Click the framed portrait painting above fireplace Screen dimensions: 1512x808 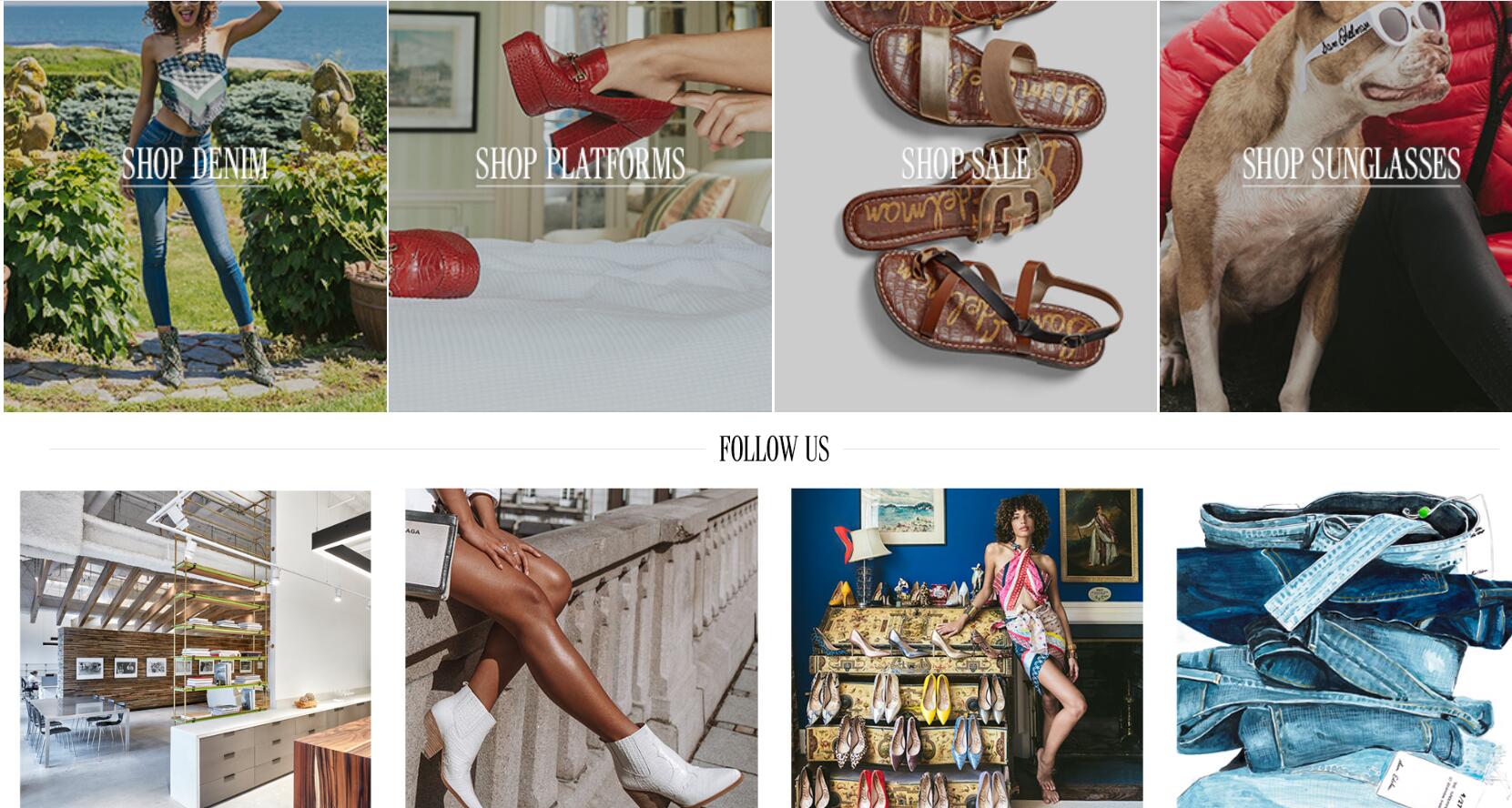click(x=1100, y=534)
